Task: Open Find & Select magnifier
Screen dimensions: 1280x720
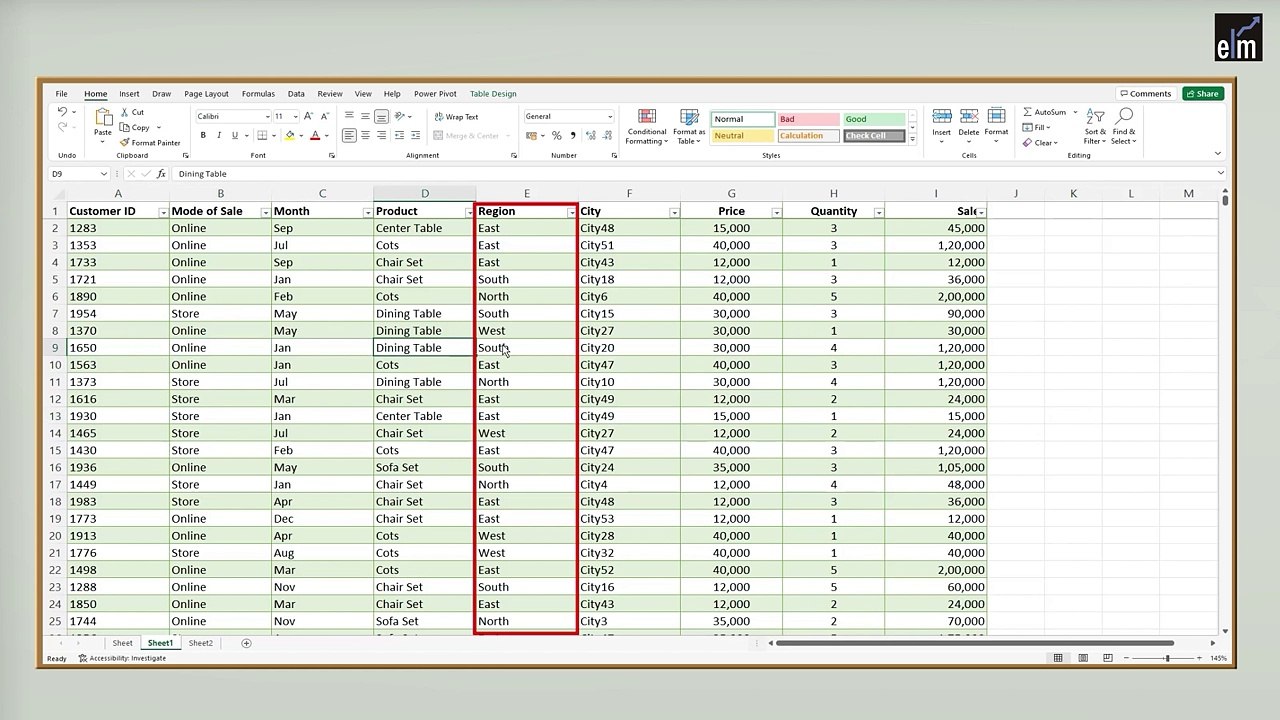Action: pos(1124,117)
